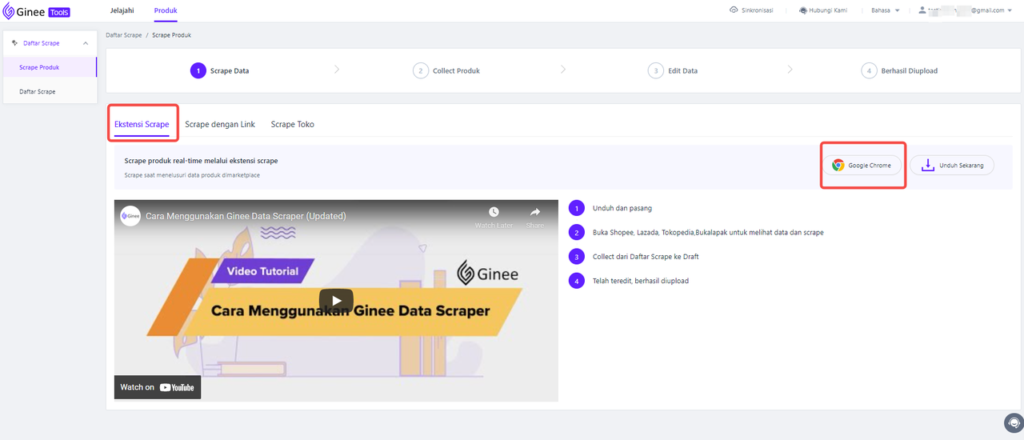Collapse the Daftar Scrape sidebar group
This screenshot has height=440, width=1024.
pos(86,43)
